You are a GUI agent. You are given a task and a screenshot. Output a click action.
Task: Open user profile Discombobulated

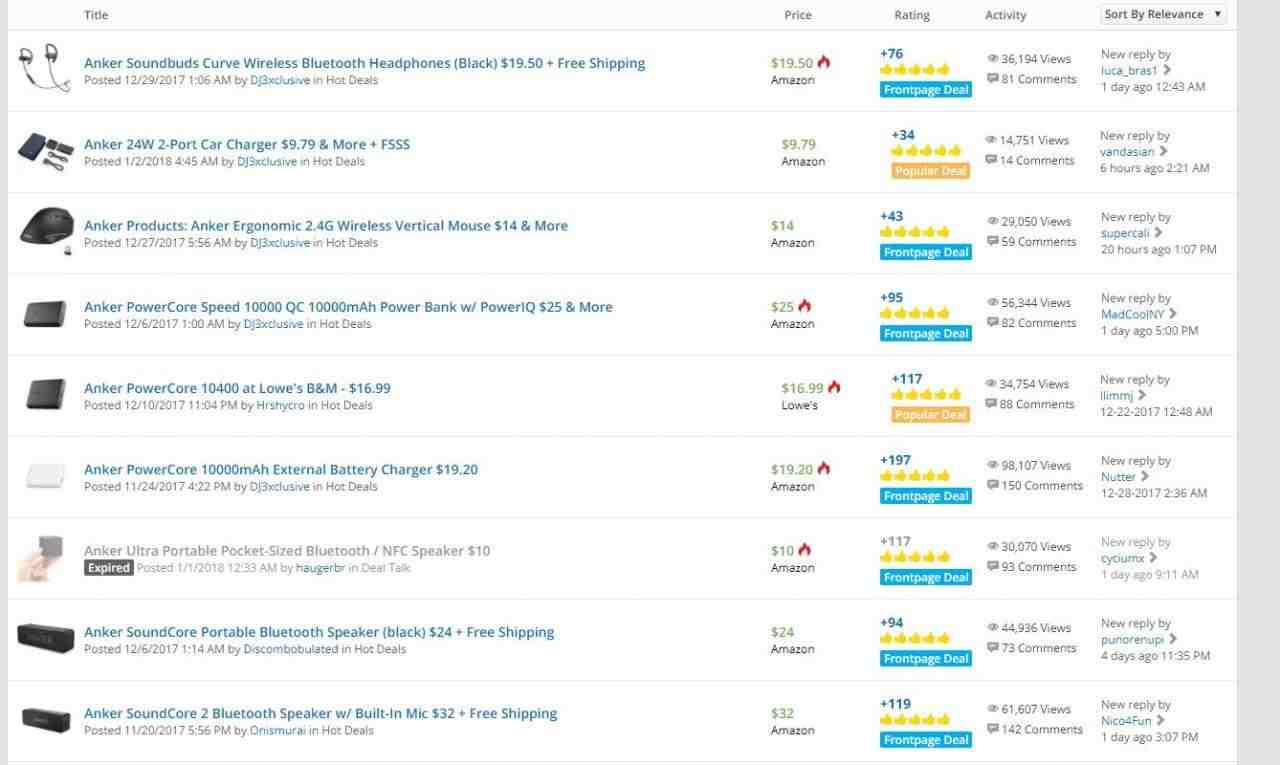click(x=291, y=649)
